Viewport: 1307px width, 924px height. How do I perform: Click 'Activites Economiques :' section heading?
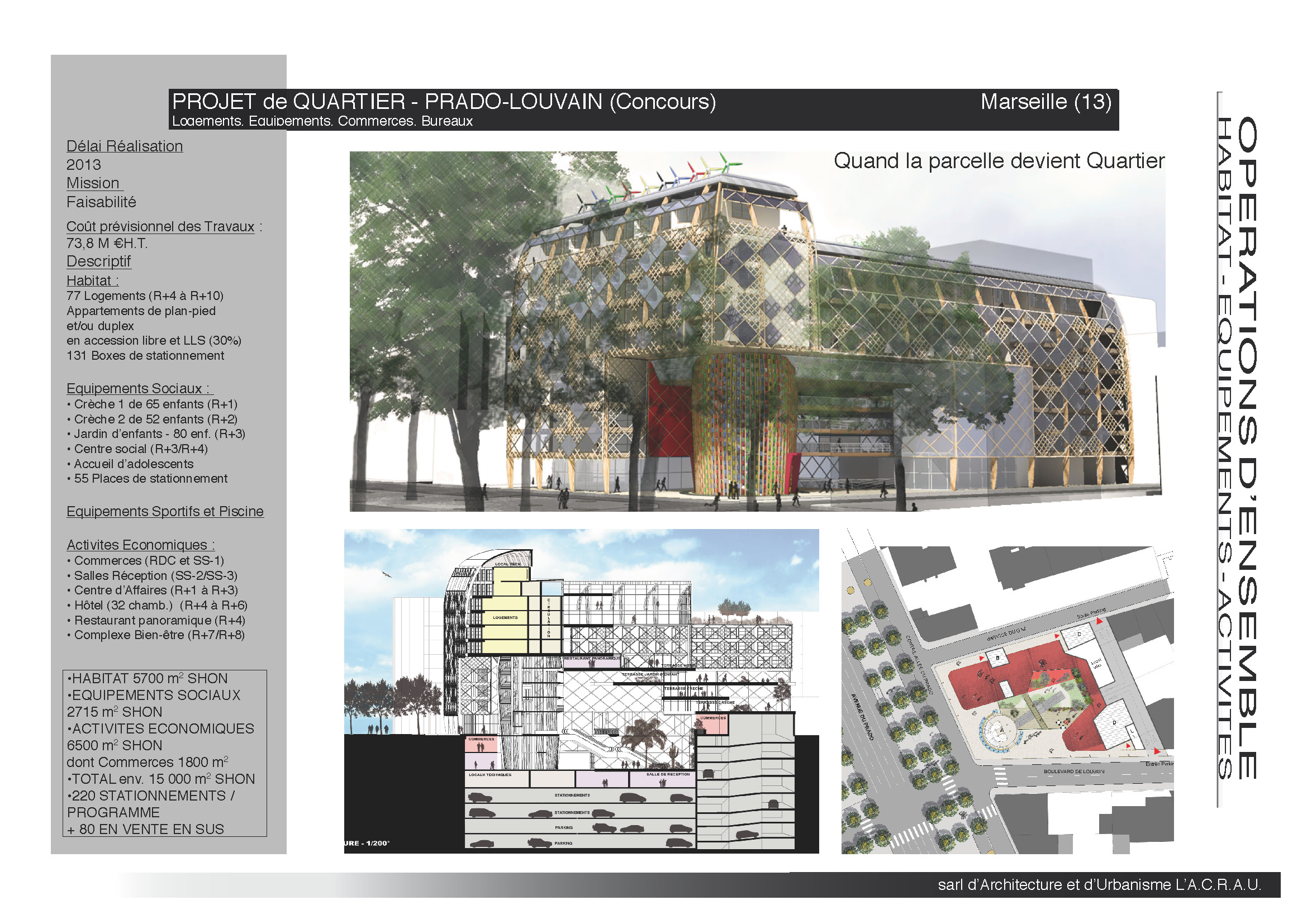[x=140, y=545]
